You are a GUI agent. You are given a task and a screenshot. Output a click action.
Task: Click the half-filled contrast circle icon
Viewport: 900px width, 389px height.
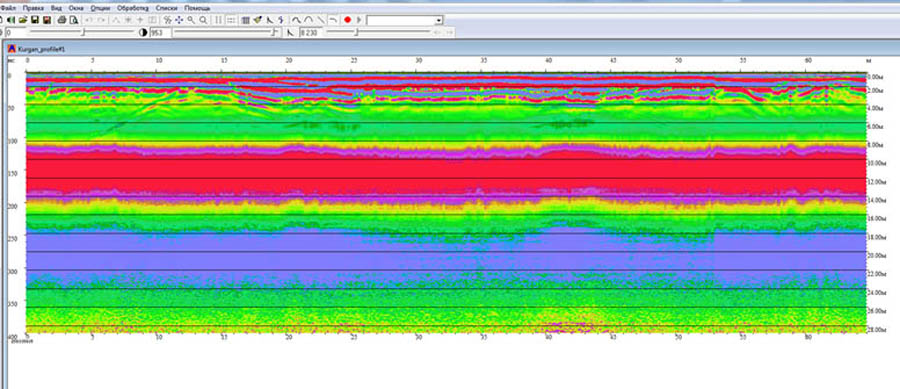pyautogui.click(x=143, y=33)
